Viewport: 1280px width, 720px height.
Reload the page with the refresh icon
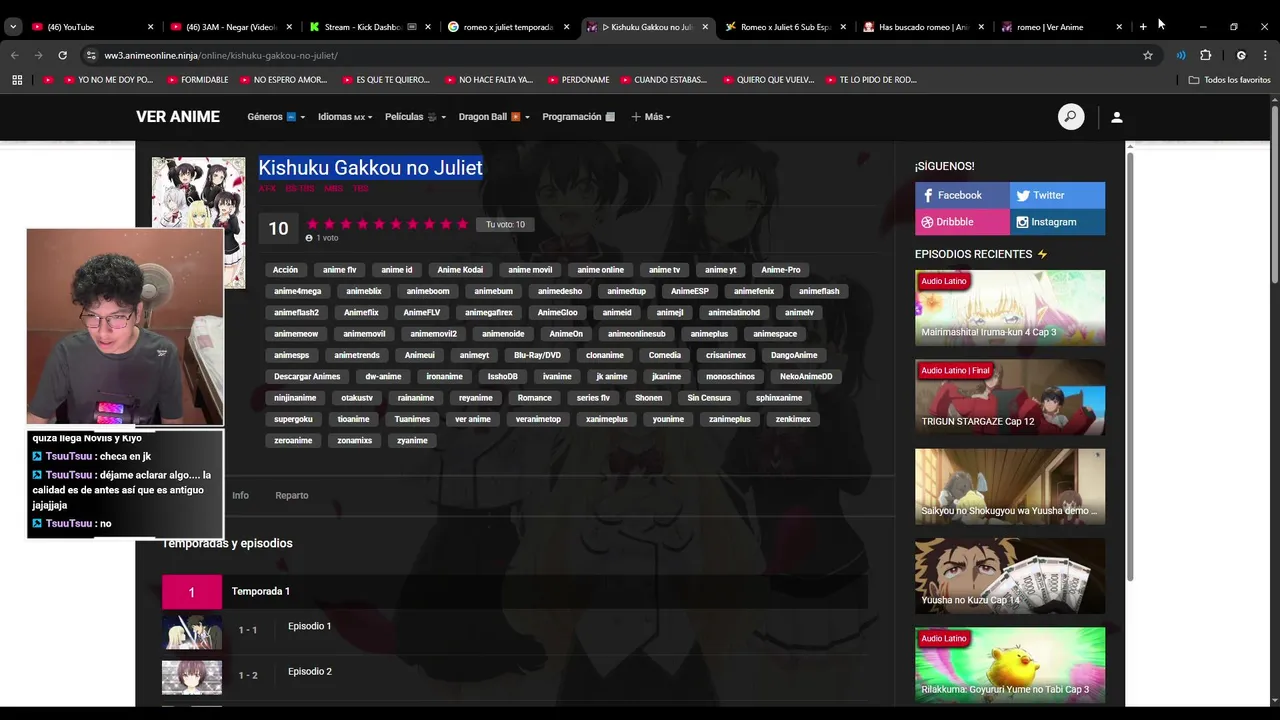62,55
